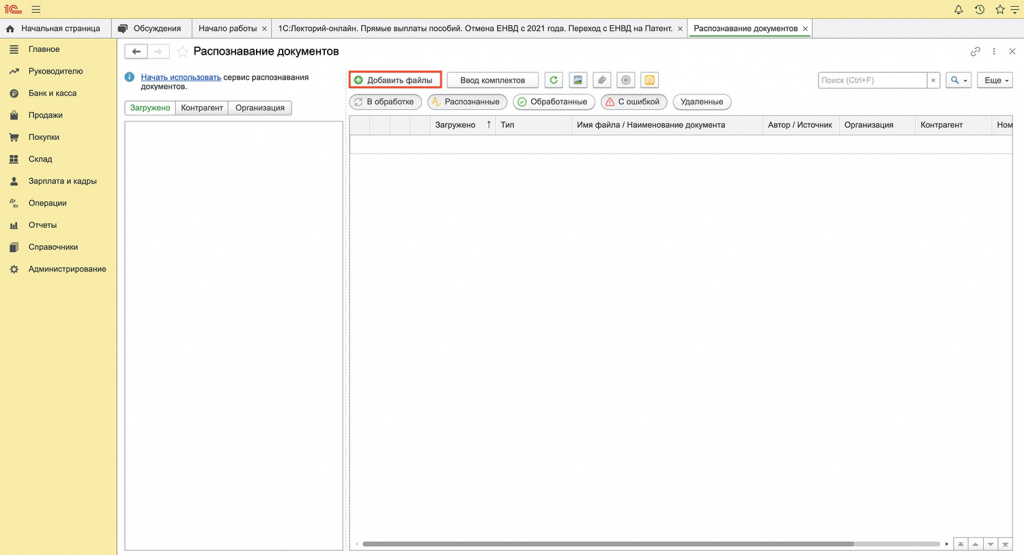
Task: Open history clock icon in title bar
Action: coord(979,10)
